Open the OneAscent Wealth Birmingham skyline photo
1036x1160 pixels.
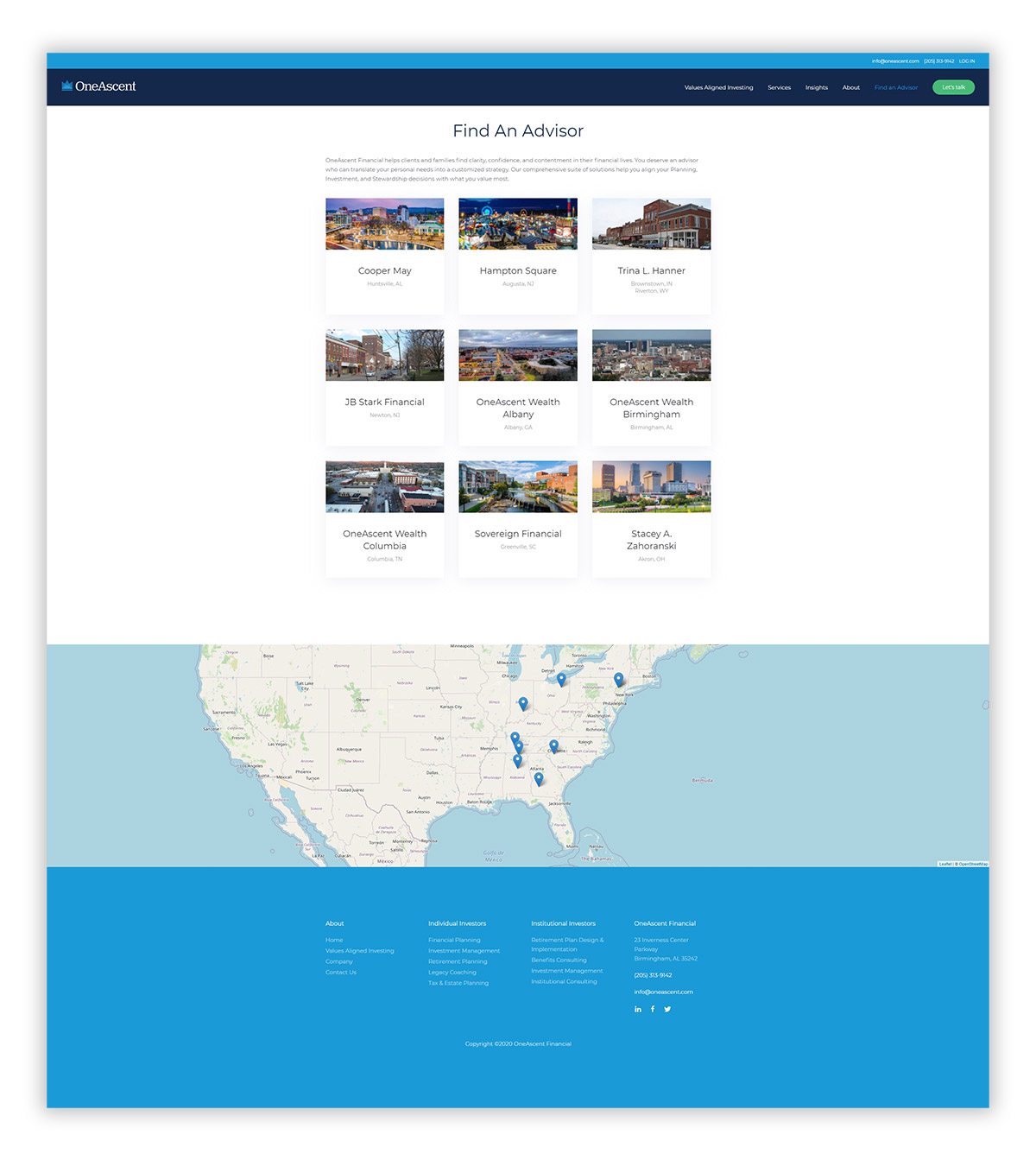[652, 355]
